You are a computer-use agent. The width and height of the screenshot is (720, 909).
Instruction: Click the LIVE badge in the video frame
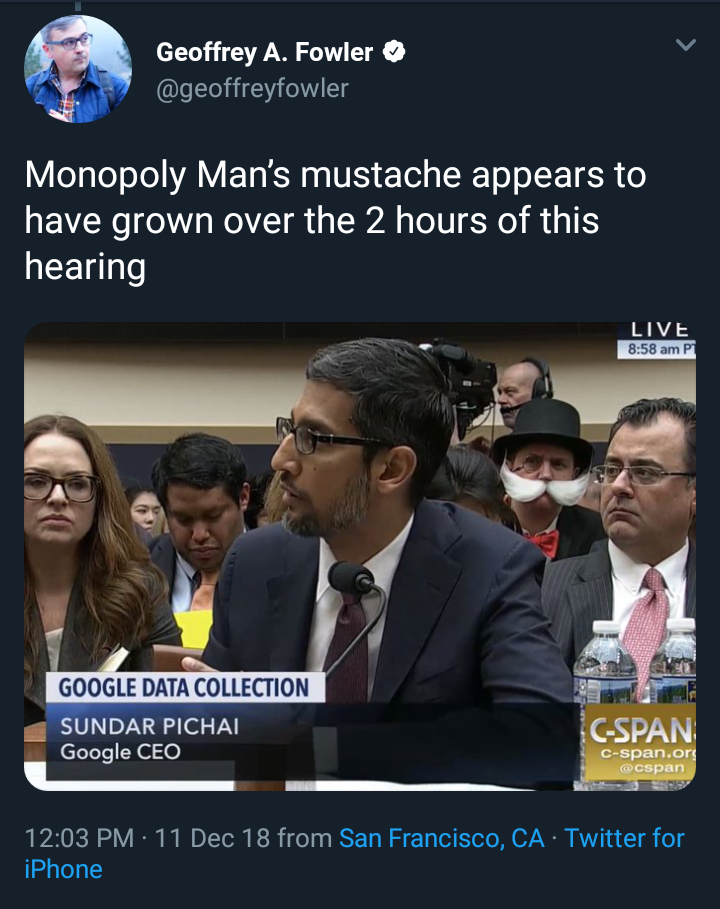[659, 330]
